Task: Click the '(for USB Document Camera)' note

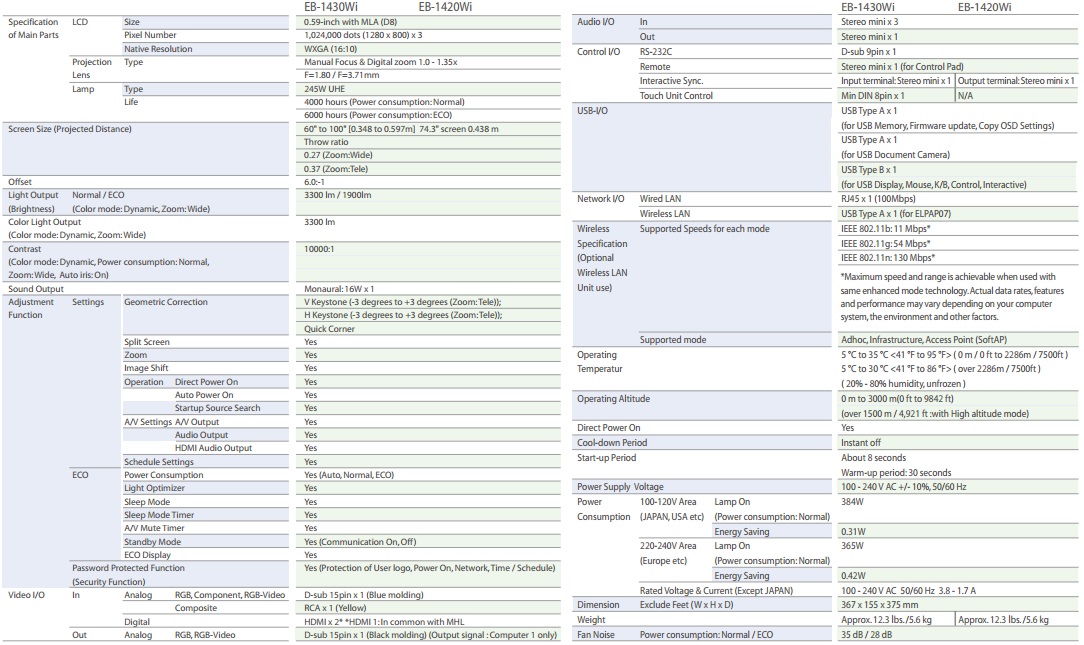Action: (896, 156)
